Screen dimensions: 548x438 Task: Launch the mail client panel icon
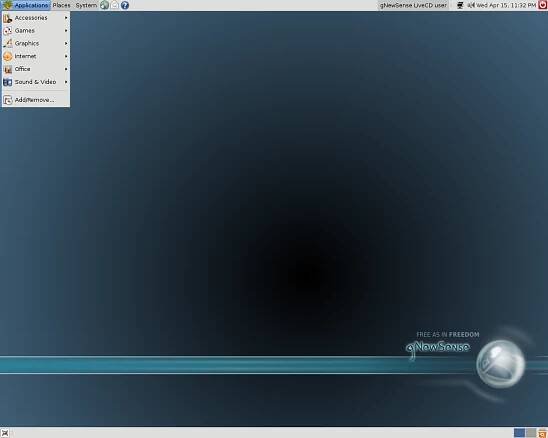pos(115,5)
